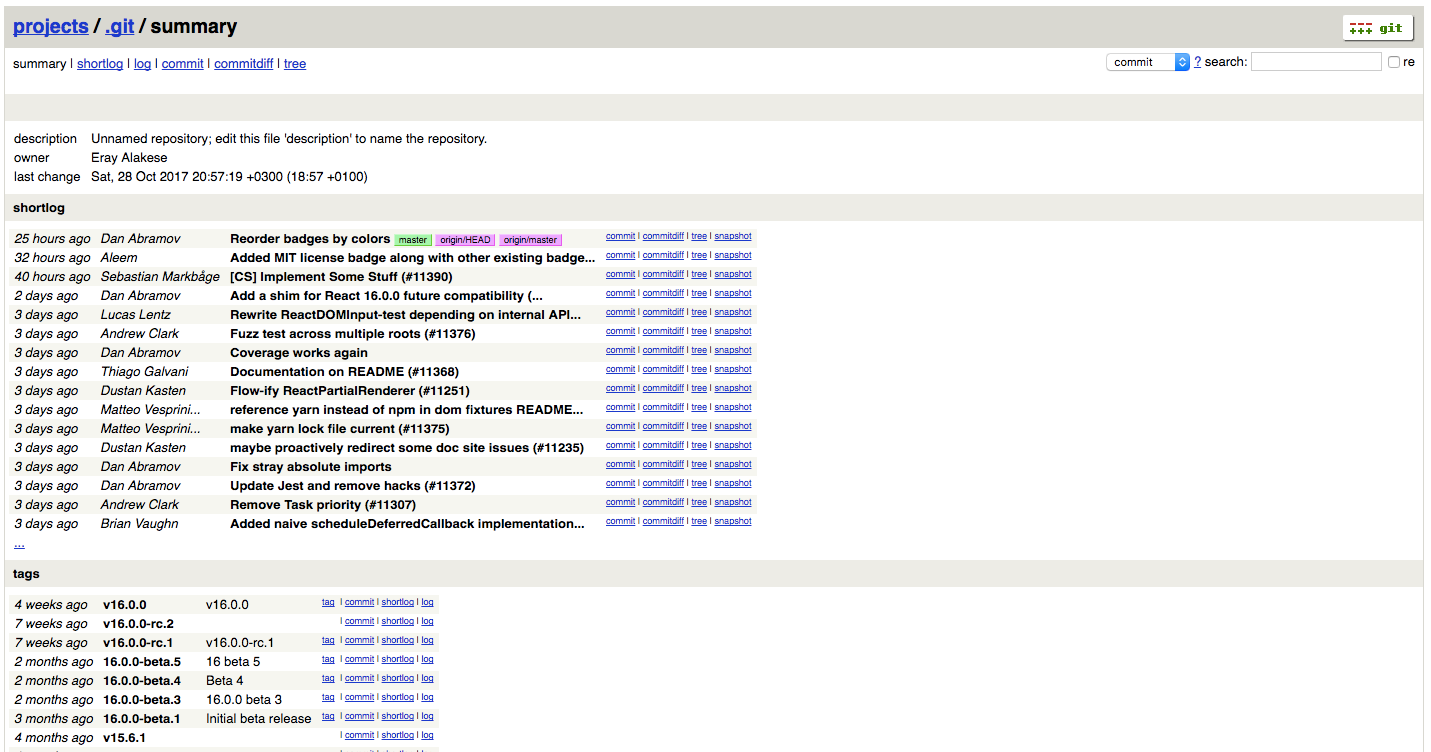Open 'Fix stray absolute imports' commit

(x=311, y=467)
